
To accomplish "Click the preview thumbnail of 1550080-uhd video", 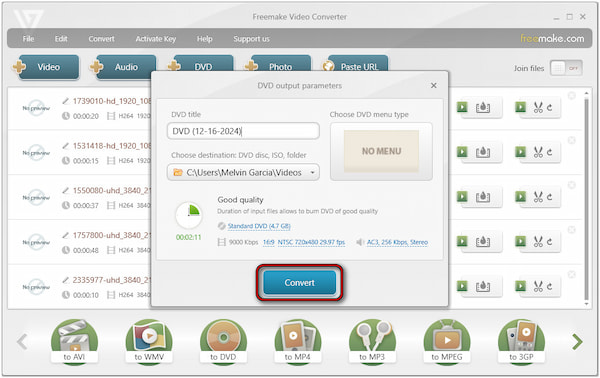I will pos(36,197).
